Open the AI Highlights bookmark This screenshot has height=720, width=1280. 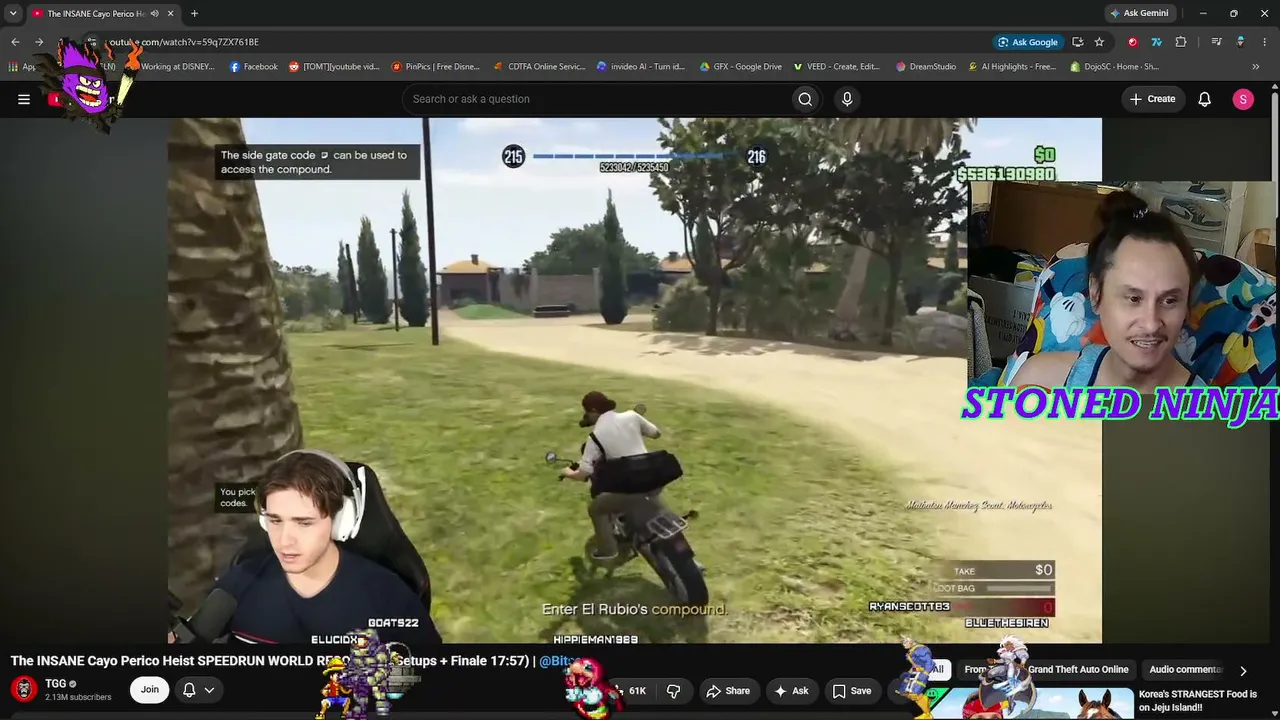click(1012, 67)
